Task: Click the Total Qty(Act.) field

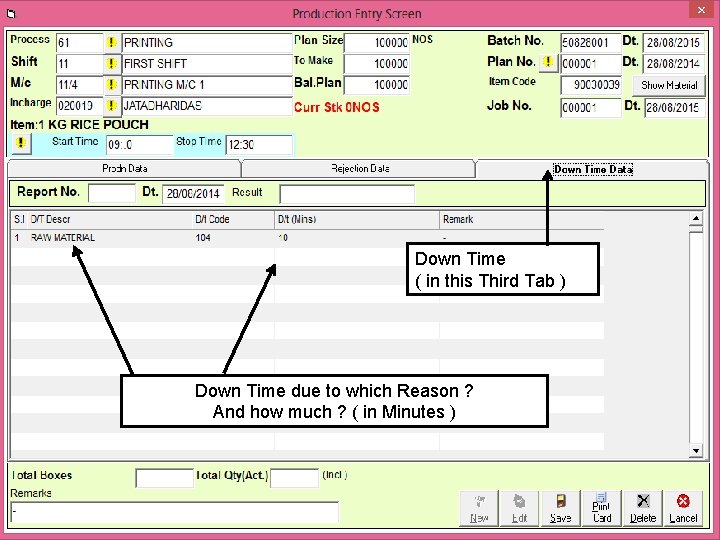Action: [294, 478]
